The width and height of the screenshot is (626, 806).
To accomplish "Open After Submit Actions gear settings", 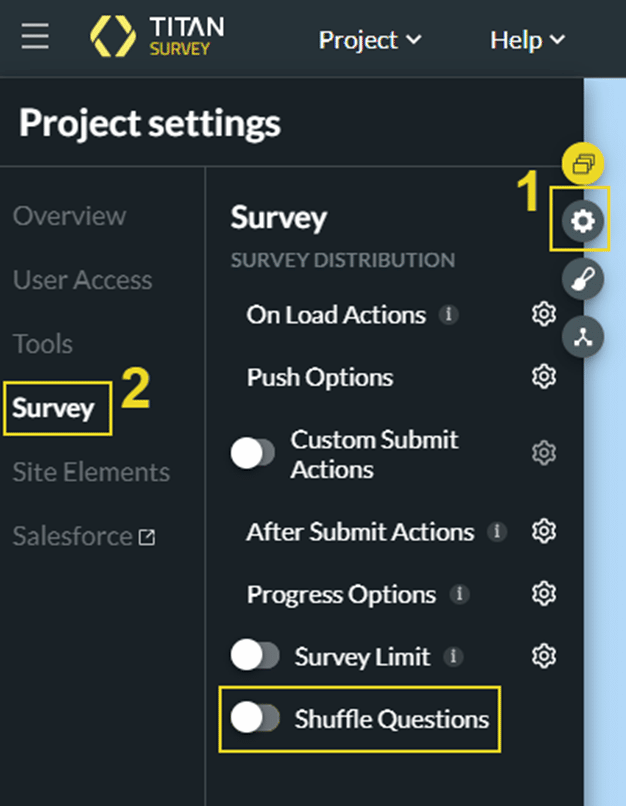I will point(544,531).
